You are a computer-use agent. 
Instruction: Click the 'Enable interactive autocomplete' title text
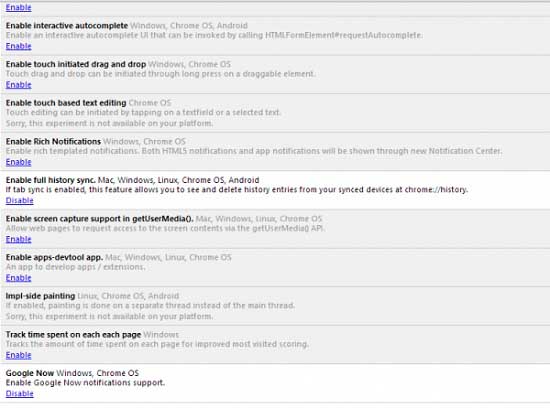[67, 26]
